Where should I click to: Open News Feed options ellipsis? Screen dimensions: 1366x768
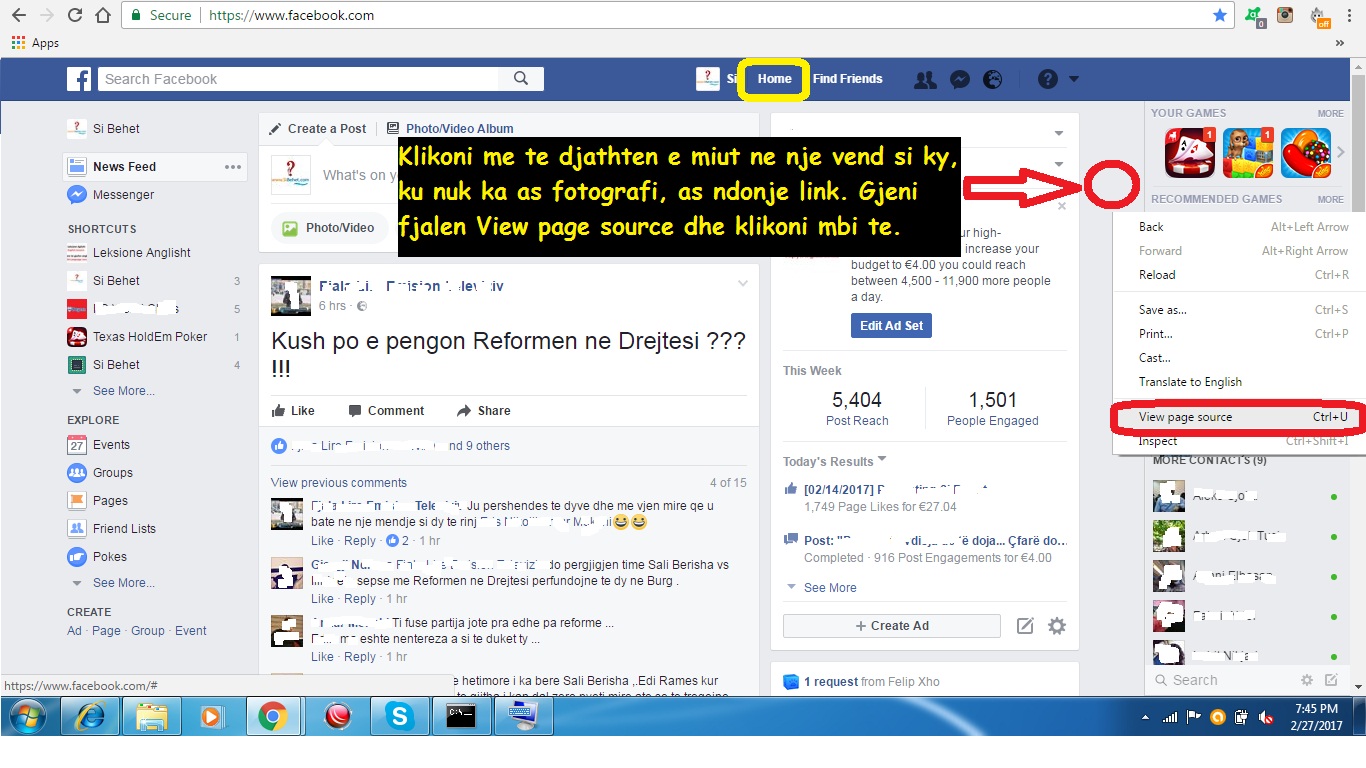tap(233, 167)
